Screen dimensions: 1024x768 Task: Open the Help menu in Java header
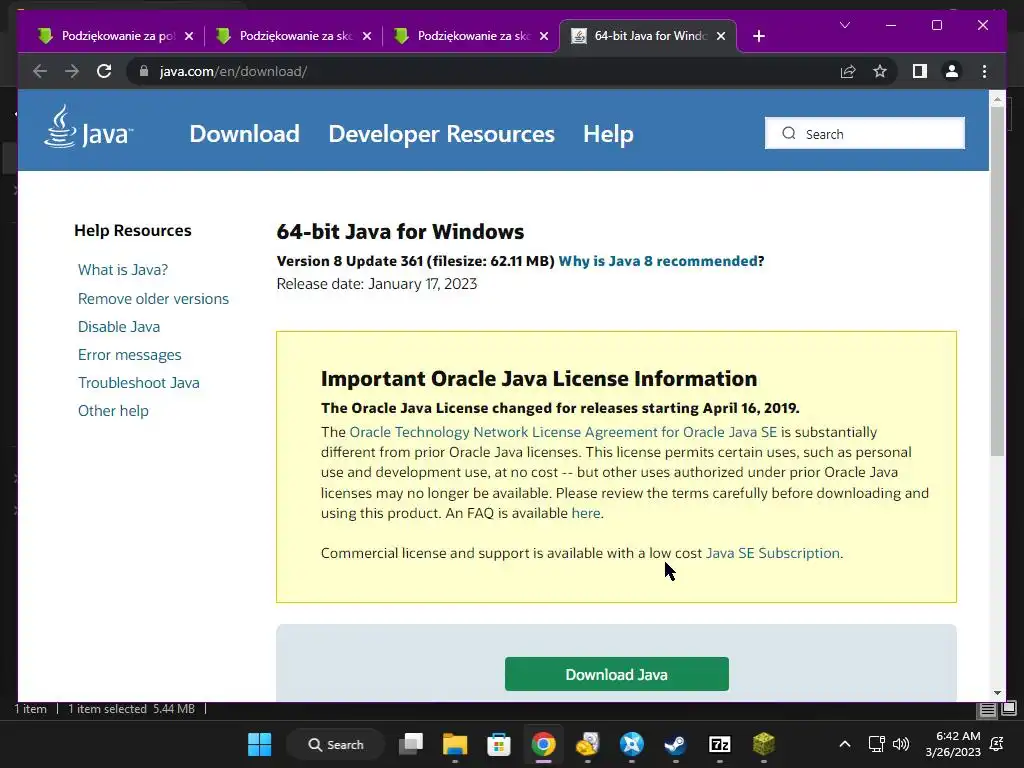(608, 134)
